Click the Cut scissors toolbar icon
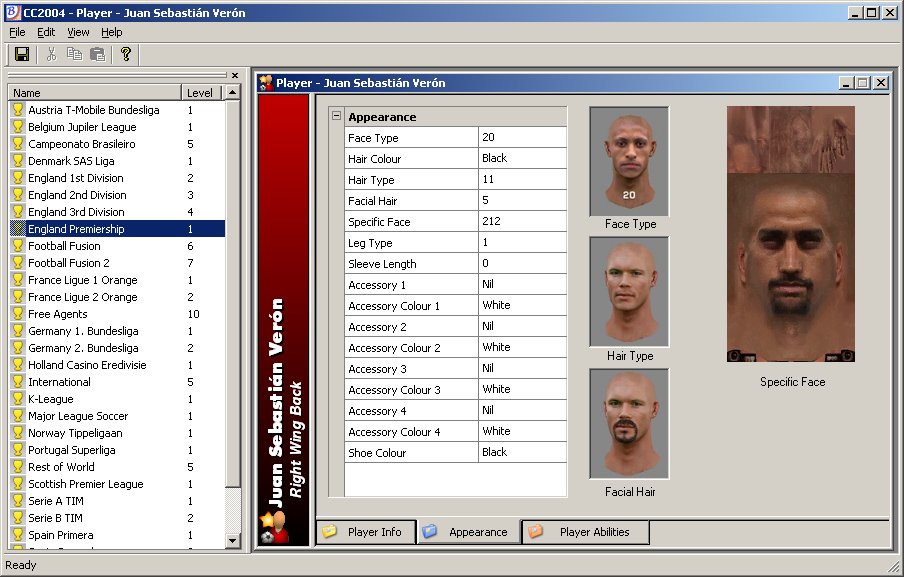904x577 pixels. click(x=52, y=54)
